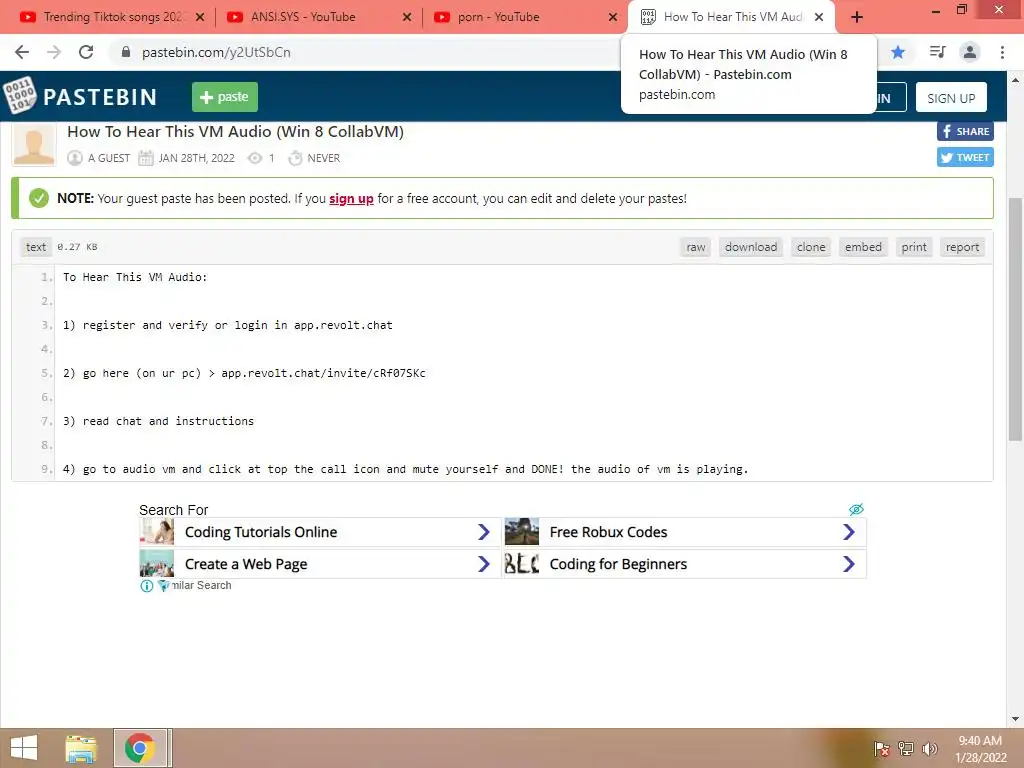Click the Free Robux Codes ad thumbnail
The height and width of the screenshot is (768, 1024).
[522, 532]
